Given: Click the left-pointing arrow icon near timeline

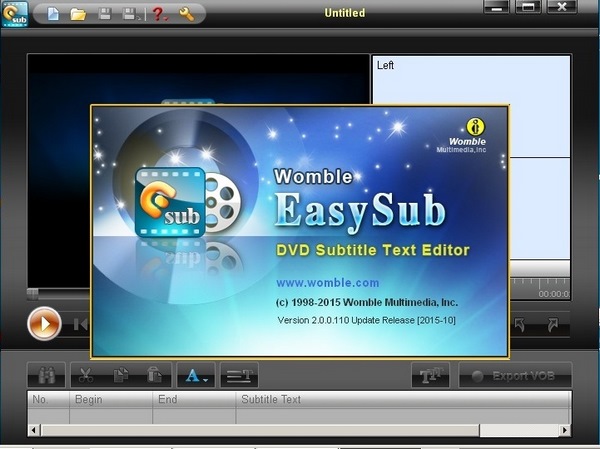Looking at the screenshot, I should (519, 325).
